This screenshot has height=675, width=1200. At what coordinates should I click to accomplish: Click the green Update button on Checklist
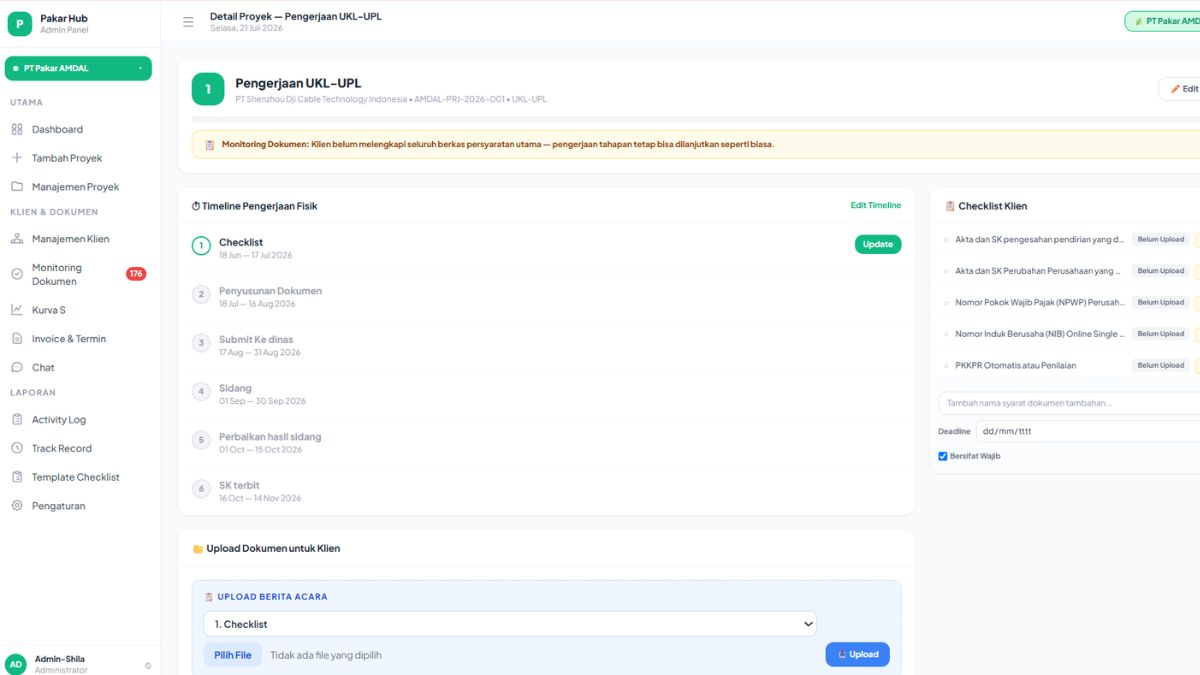878,244
